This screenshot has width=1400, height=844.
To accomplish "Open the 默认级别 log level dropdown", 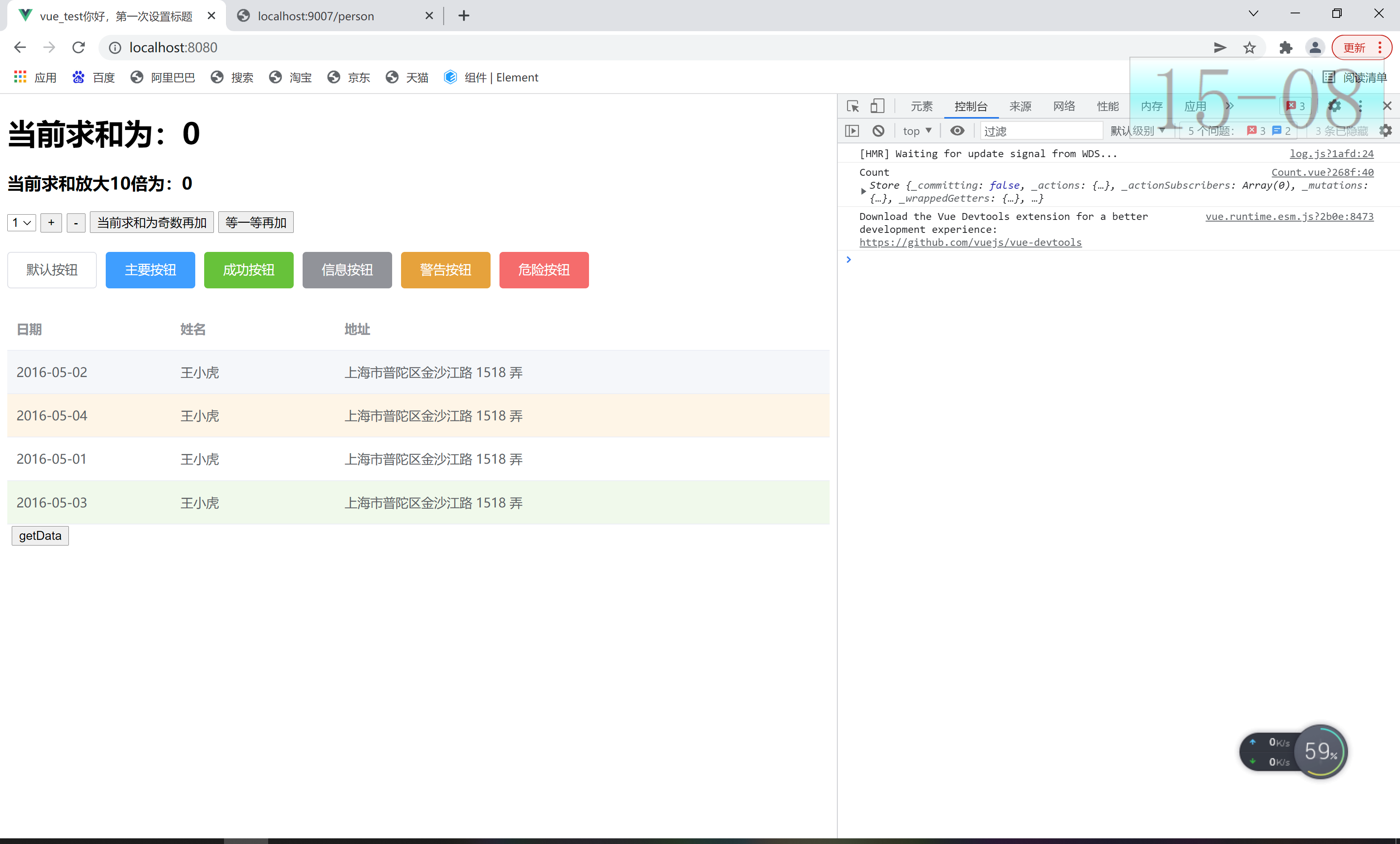I will pos(1138,131).
